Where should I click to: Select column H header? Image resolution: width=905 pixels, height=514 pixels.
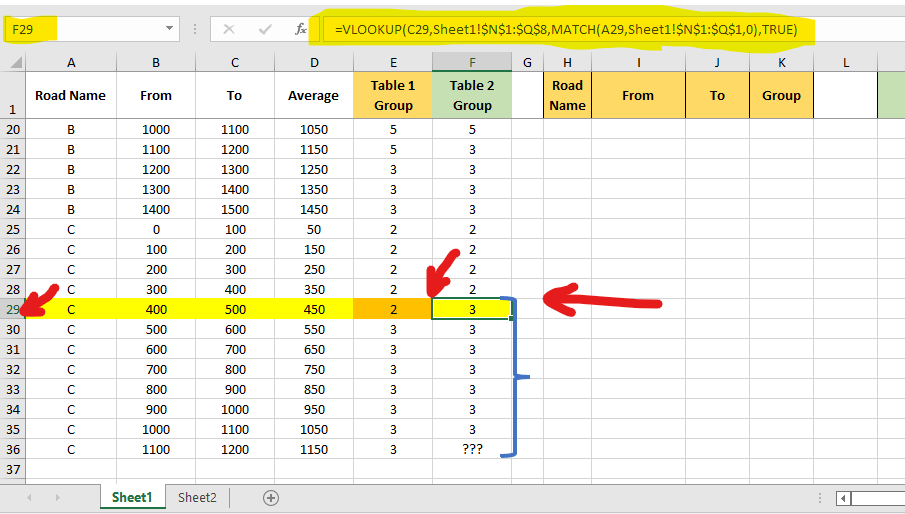click(567, 62)
